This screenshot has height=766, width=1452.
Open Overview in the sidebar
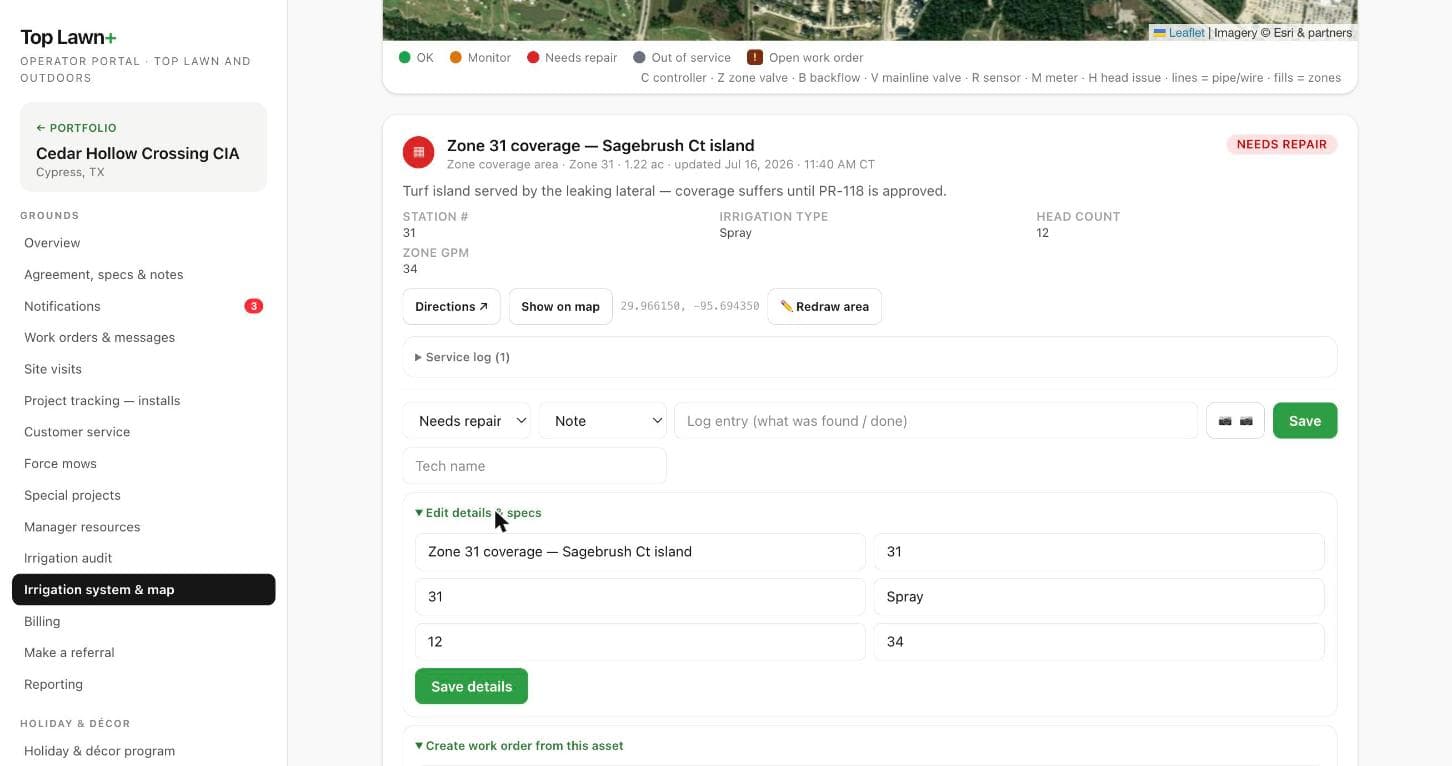[144, 243]
